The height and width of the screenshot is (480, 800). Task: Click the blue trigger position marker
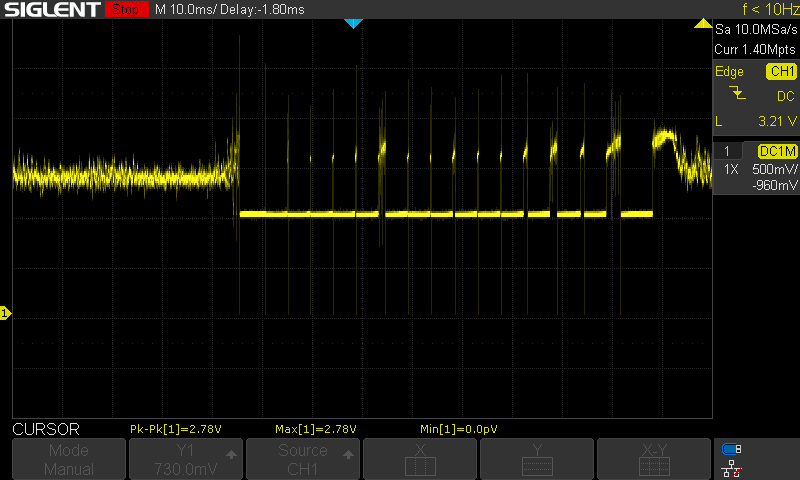click(353, 23)
